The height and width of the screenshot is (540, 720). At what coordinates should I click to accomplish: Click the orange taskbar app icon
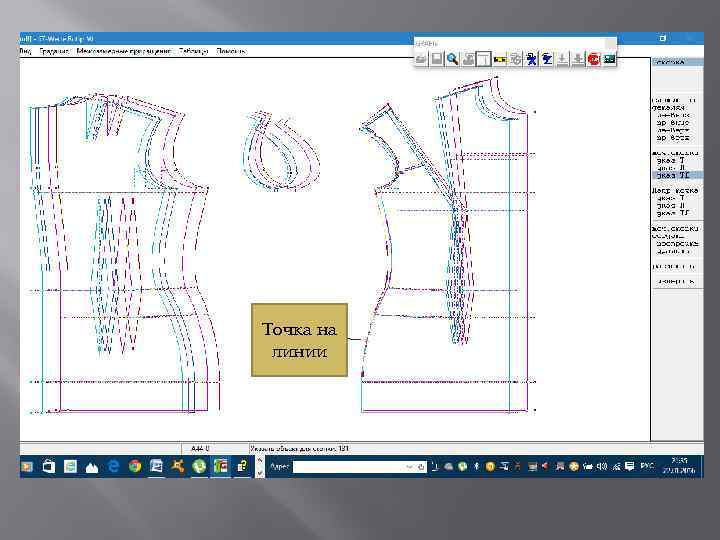[178, 467]
